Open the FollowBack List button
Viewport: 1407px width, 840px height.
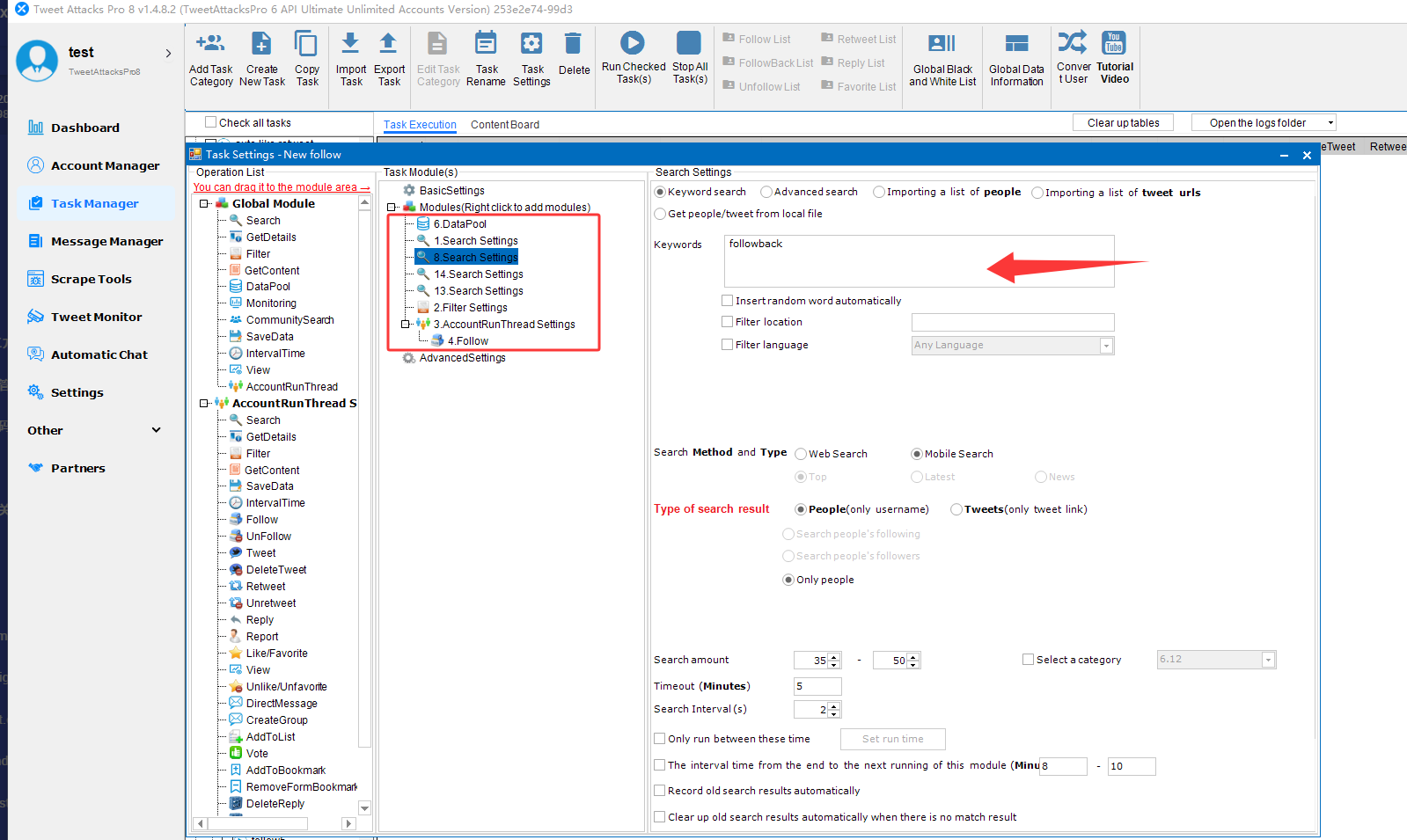(x=768, y=62)
